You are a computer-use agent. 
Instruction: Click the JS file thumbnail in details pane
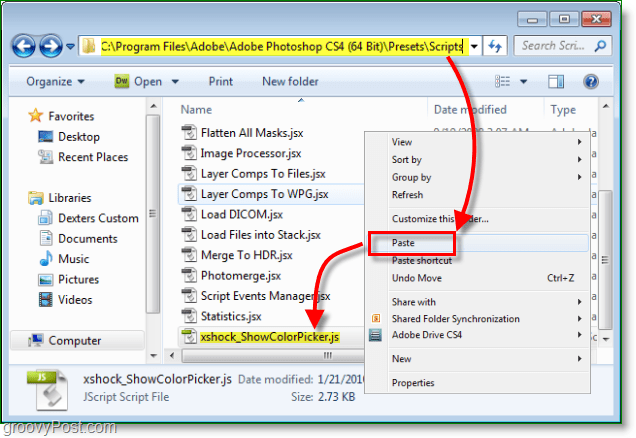tap(47, 390)
